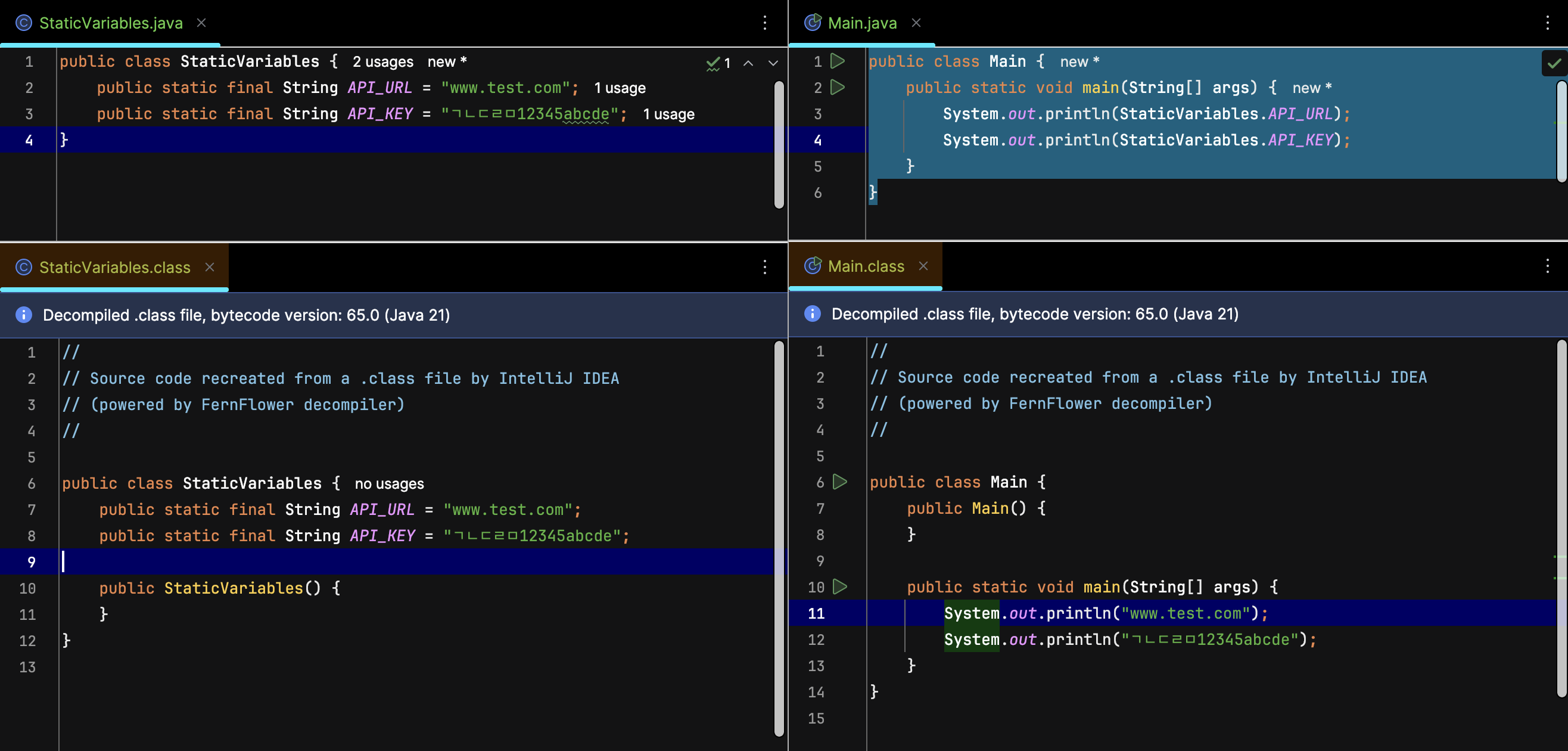This screenshot has height=751, width=1568.
Task: Click the Run gutter icon beside class Main
Action: (x=838, y=61)
